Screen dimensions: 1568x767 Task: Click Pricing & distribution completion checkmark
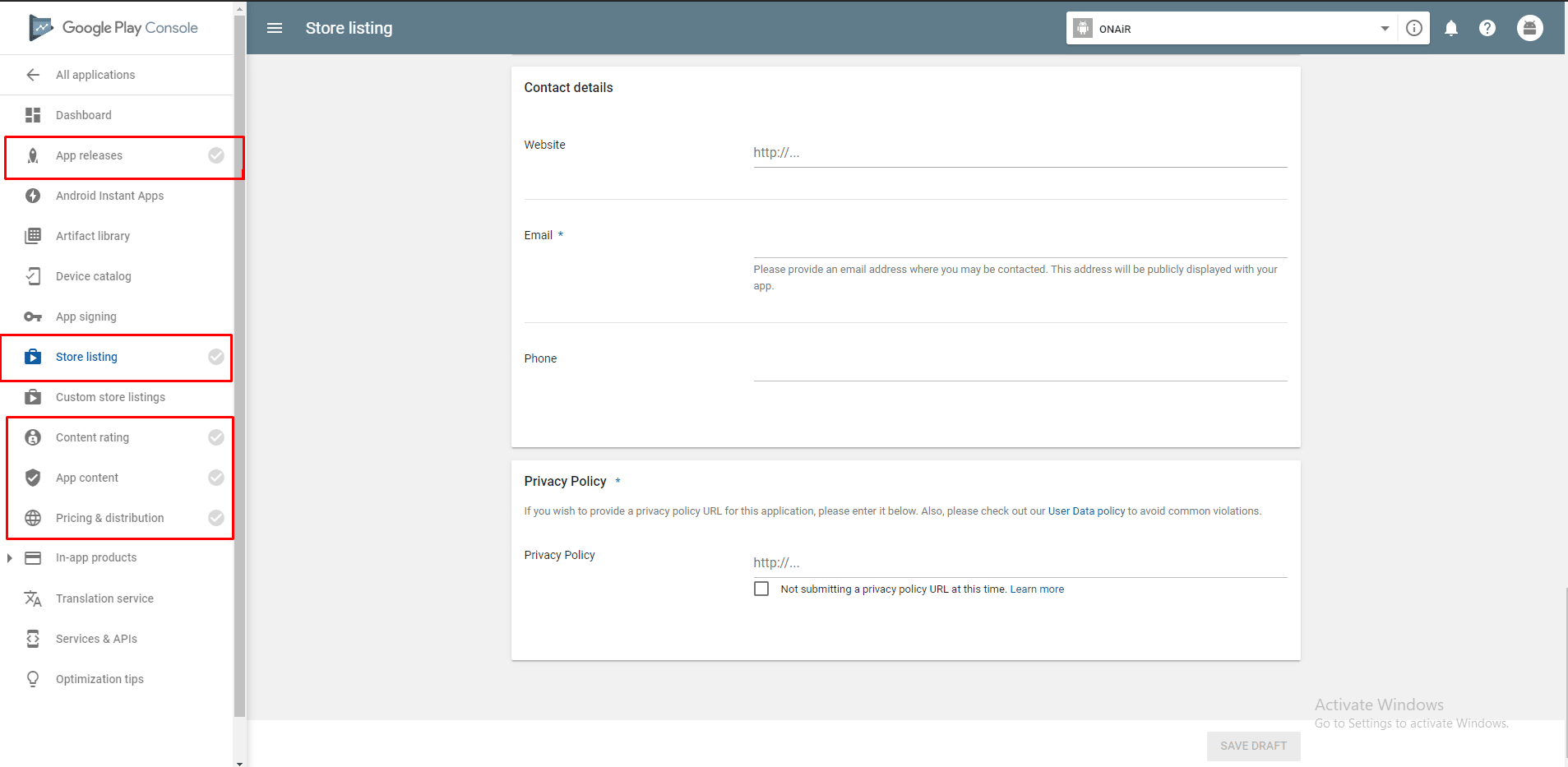coord(216,518)
